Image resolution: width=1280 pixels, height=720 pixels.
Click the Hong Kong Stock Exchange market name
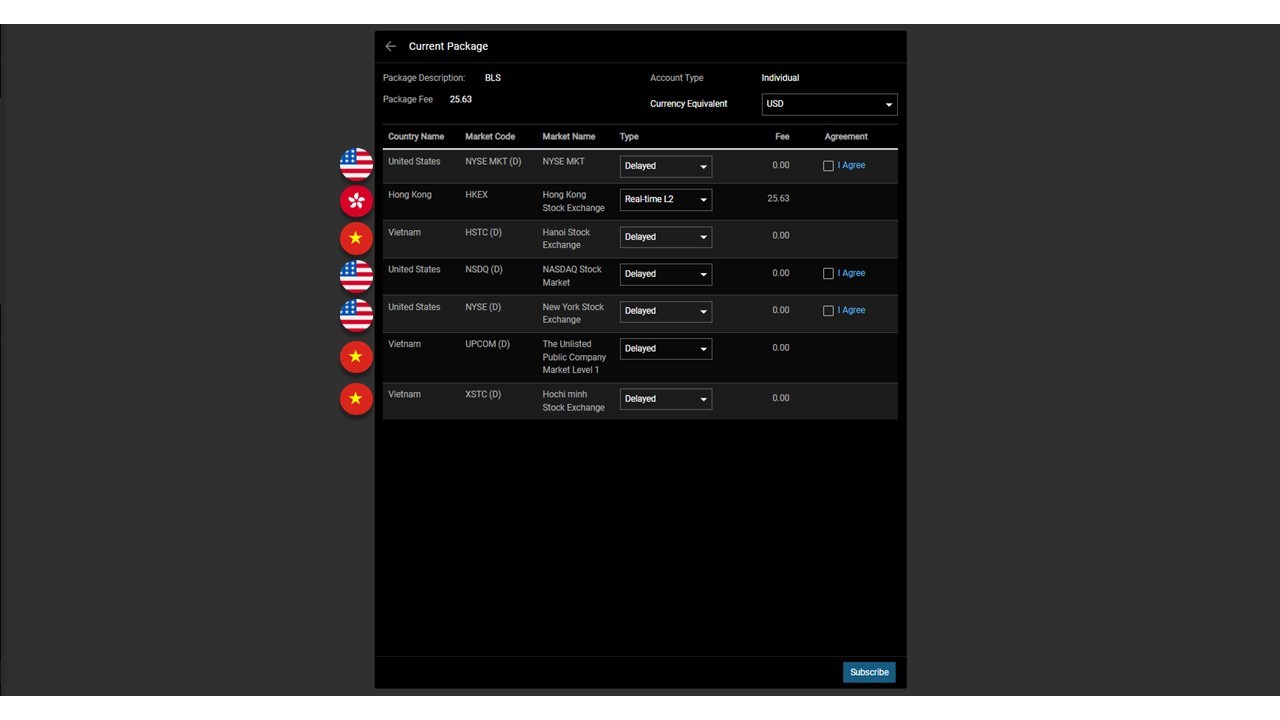click(x=574, y=202)
